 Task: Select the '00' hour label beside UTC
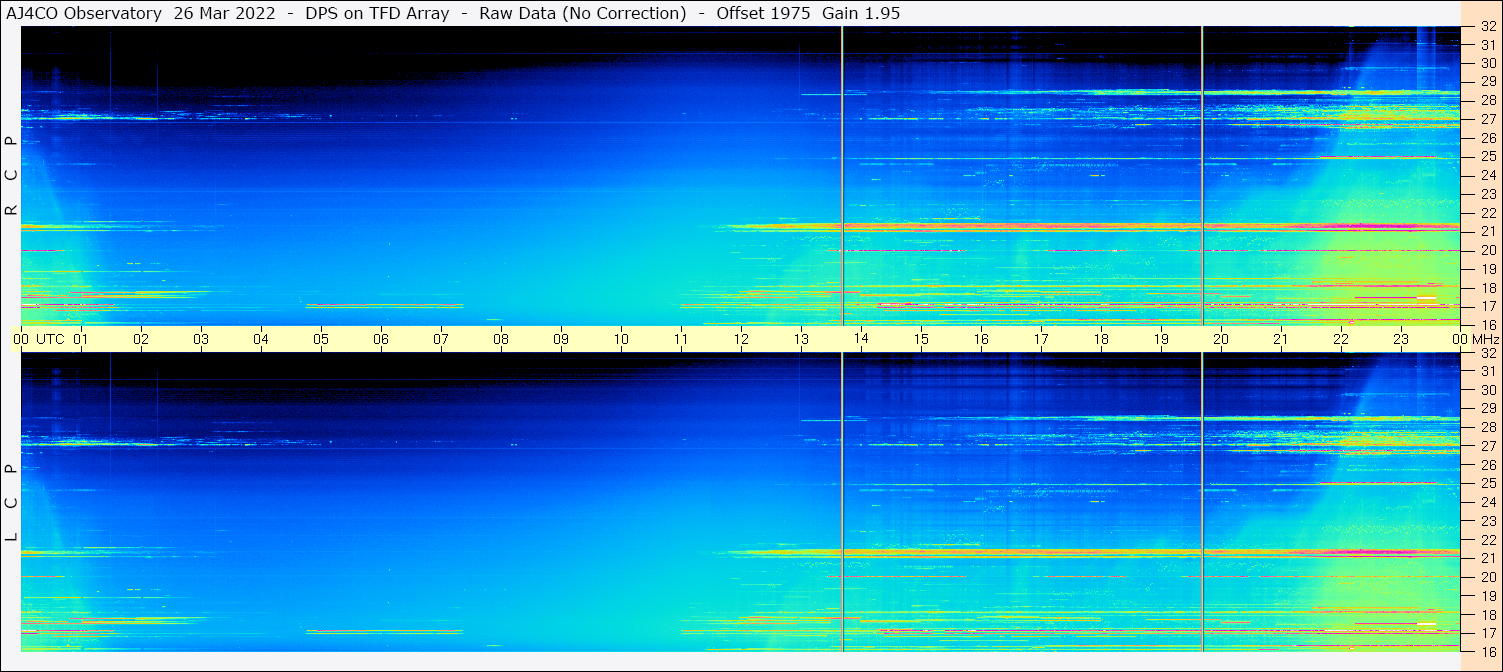click(x=21, y=339)
